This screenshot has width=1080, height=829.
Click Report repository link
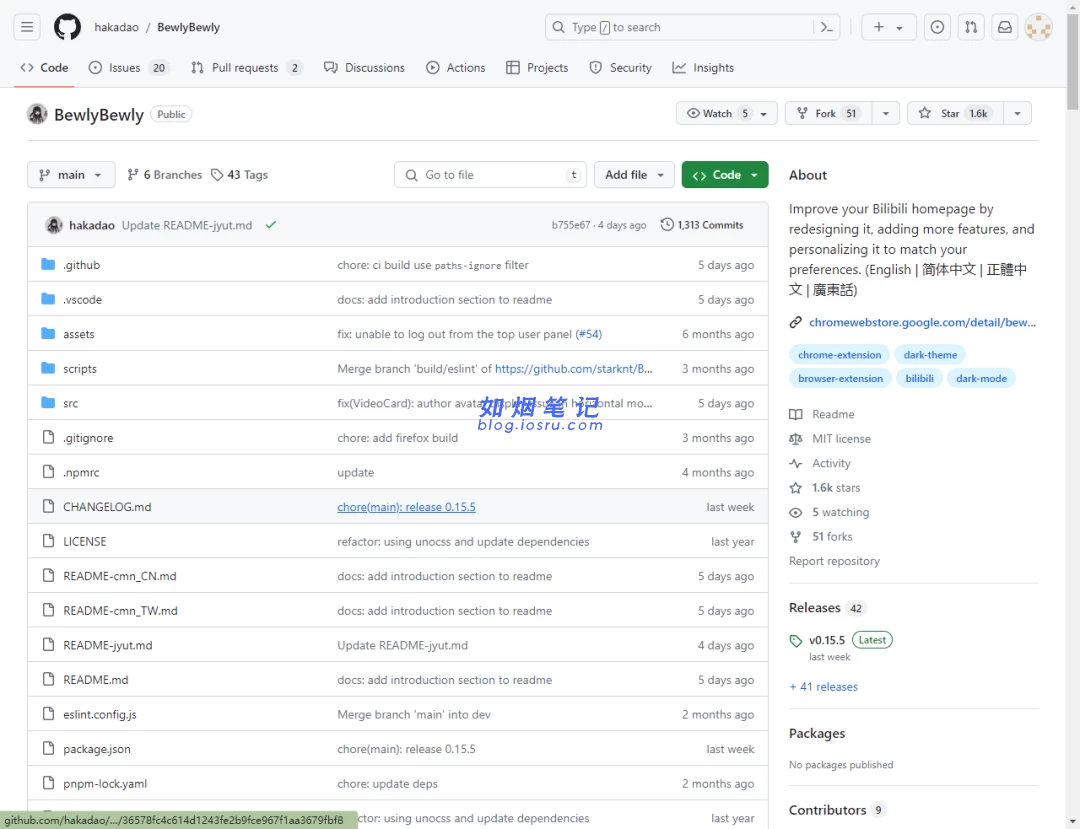pyautogui.click(x=834, y=560)
